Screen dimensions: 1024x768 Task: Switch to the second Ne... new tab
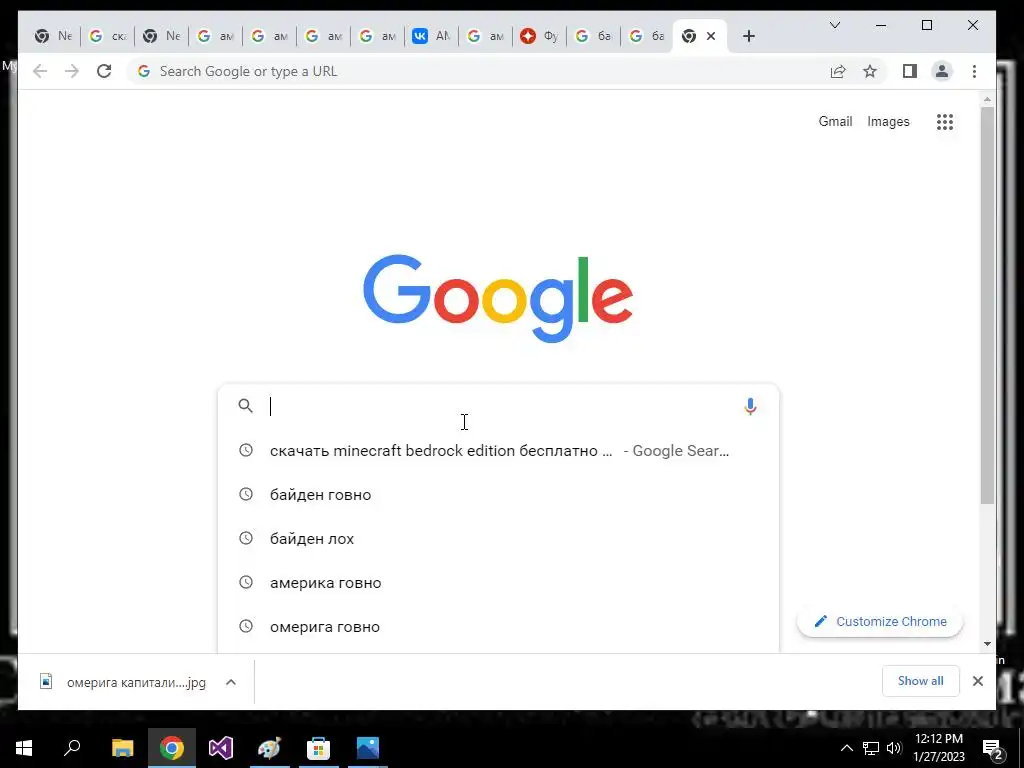[161, 37]
